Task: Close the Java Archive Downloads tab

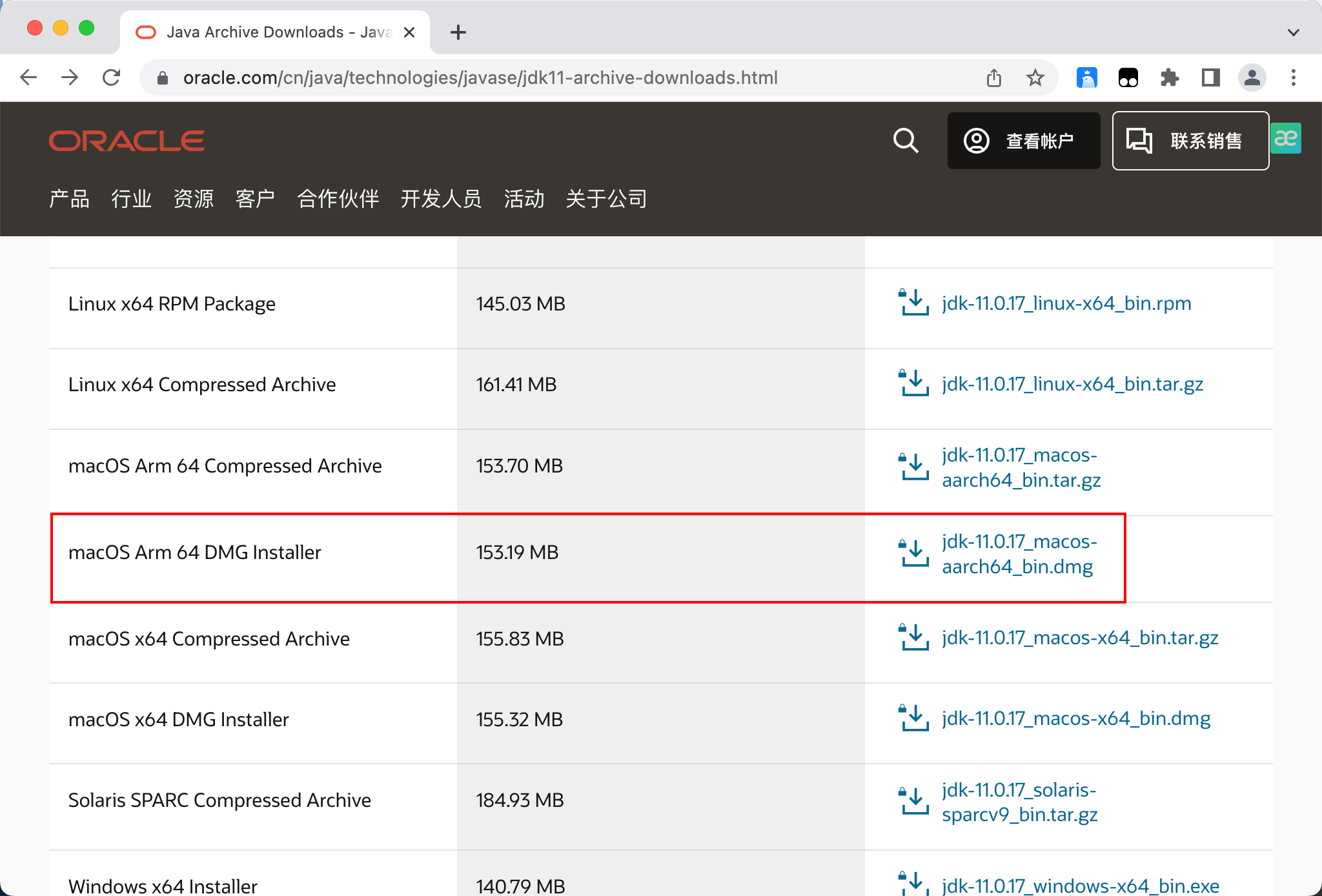Action: point(409,32)
